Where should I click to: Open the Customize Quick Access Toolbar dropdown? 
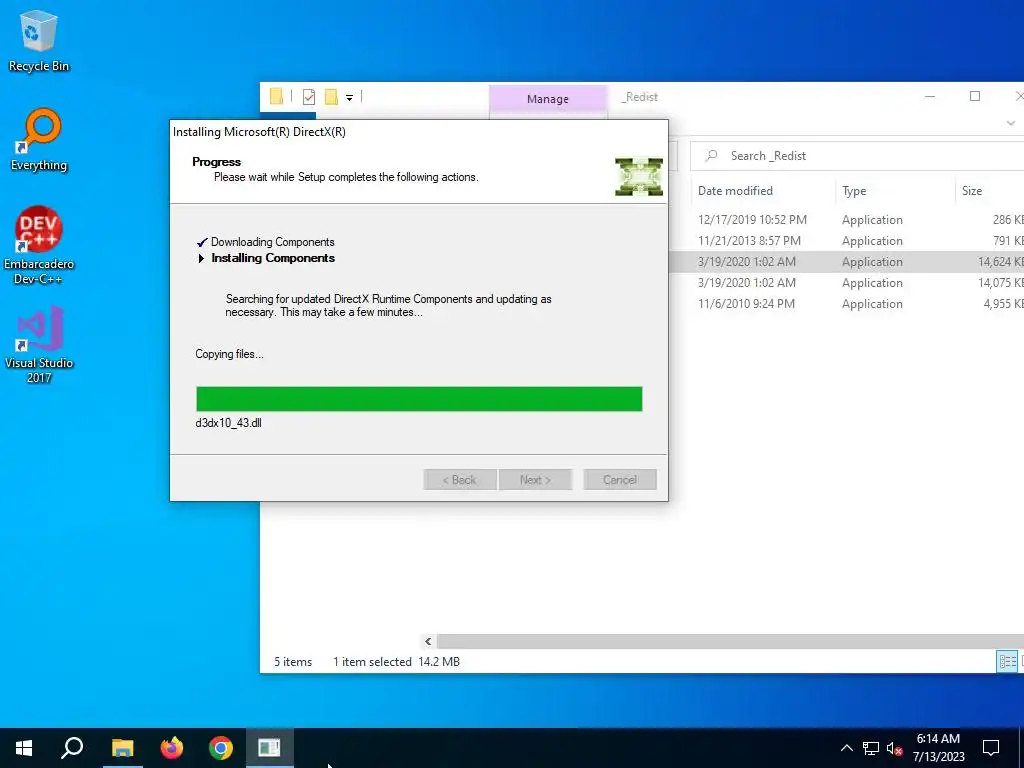[x=349, y=98]
